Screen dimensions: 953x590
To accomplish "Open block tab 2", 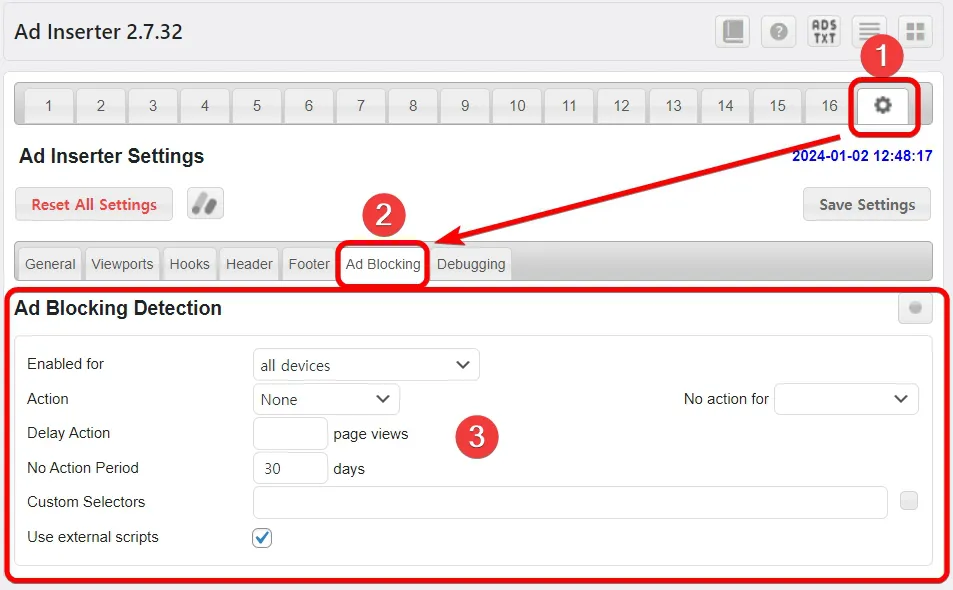I will click(101, 106).
